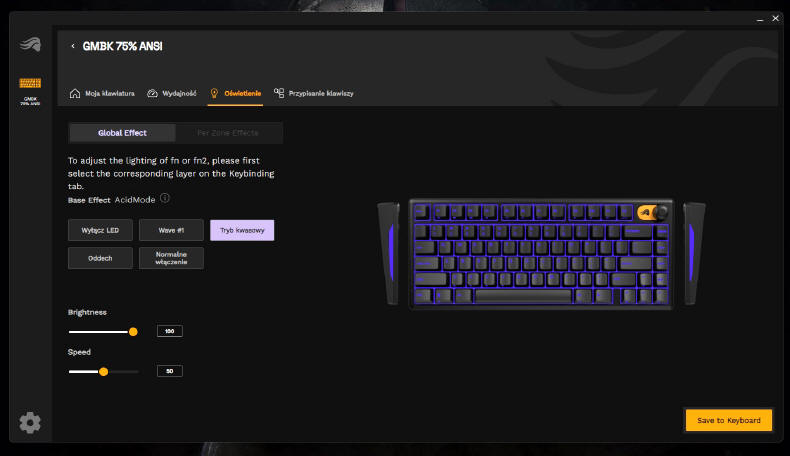Switch to the Global Effect tab
The height and width of the screenshot is (456, 790).
[122, 133]
